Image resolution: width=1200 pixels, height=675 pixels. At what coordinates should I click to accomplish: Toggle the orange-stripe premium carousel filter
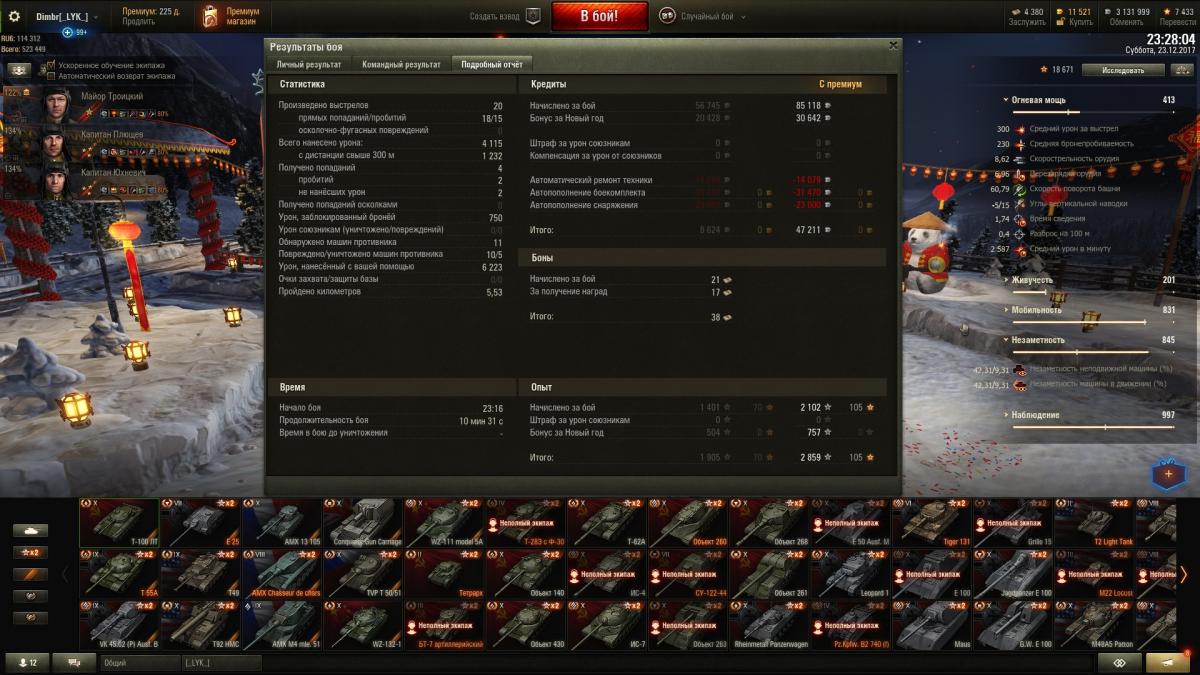[x=30, y=574]
